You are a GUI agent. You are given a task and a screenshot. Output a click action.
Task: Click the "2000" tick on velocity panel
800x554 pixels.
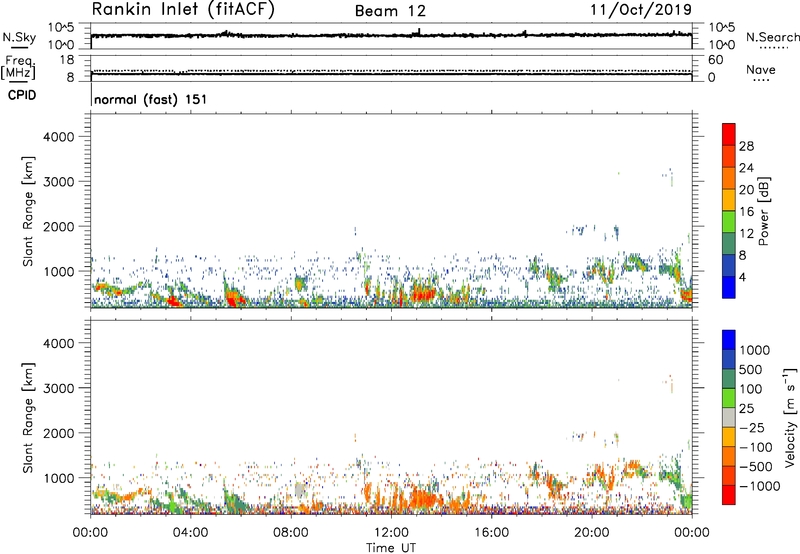(58, 433)
